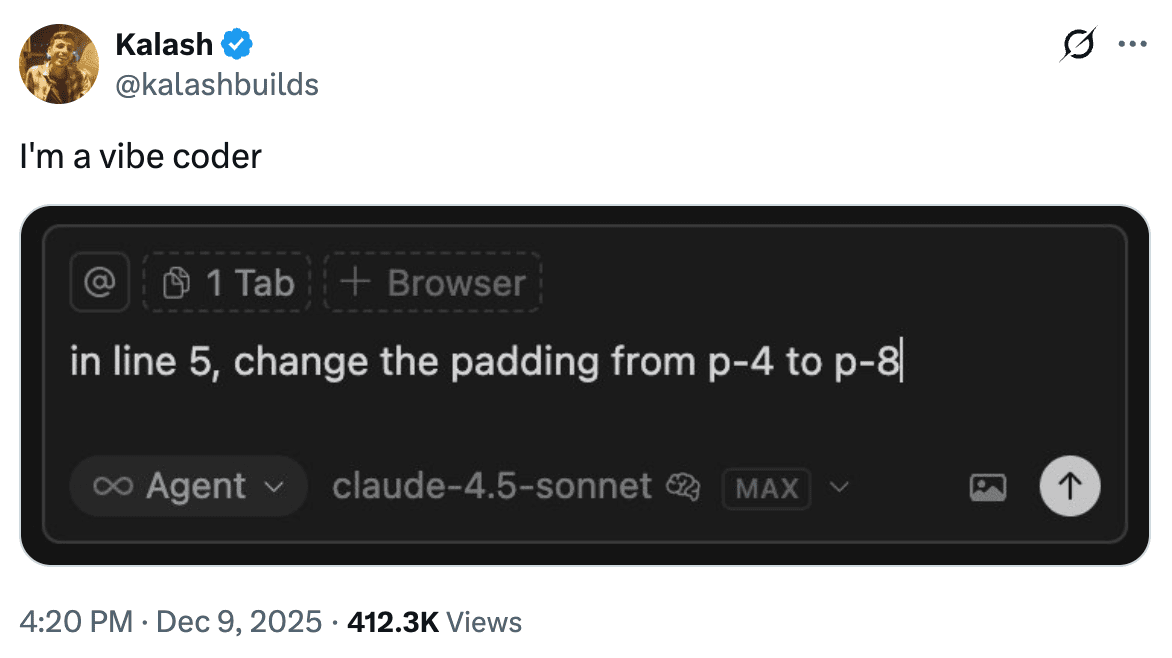Toggle MAX mode

tap(766, 488)
